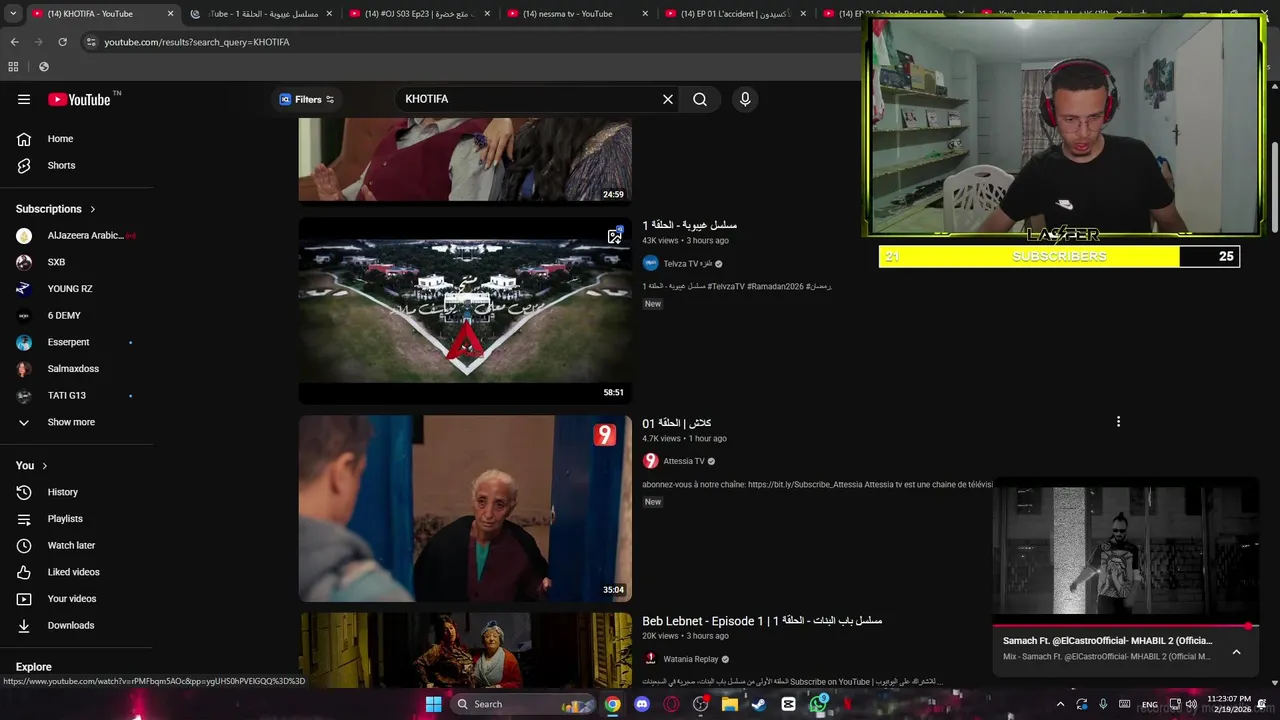Click the 35:04 Attessia video thumbnail
This screenshot has width=1280, height=720.
[465, 509]
